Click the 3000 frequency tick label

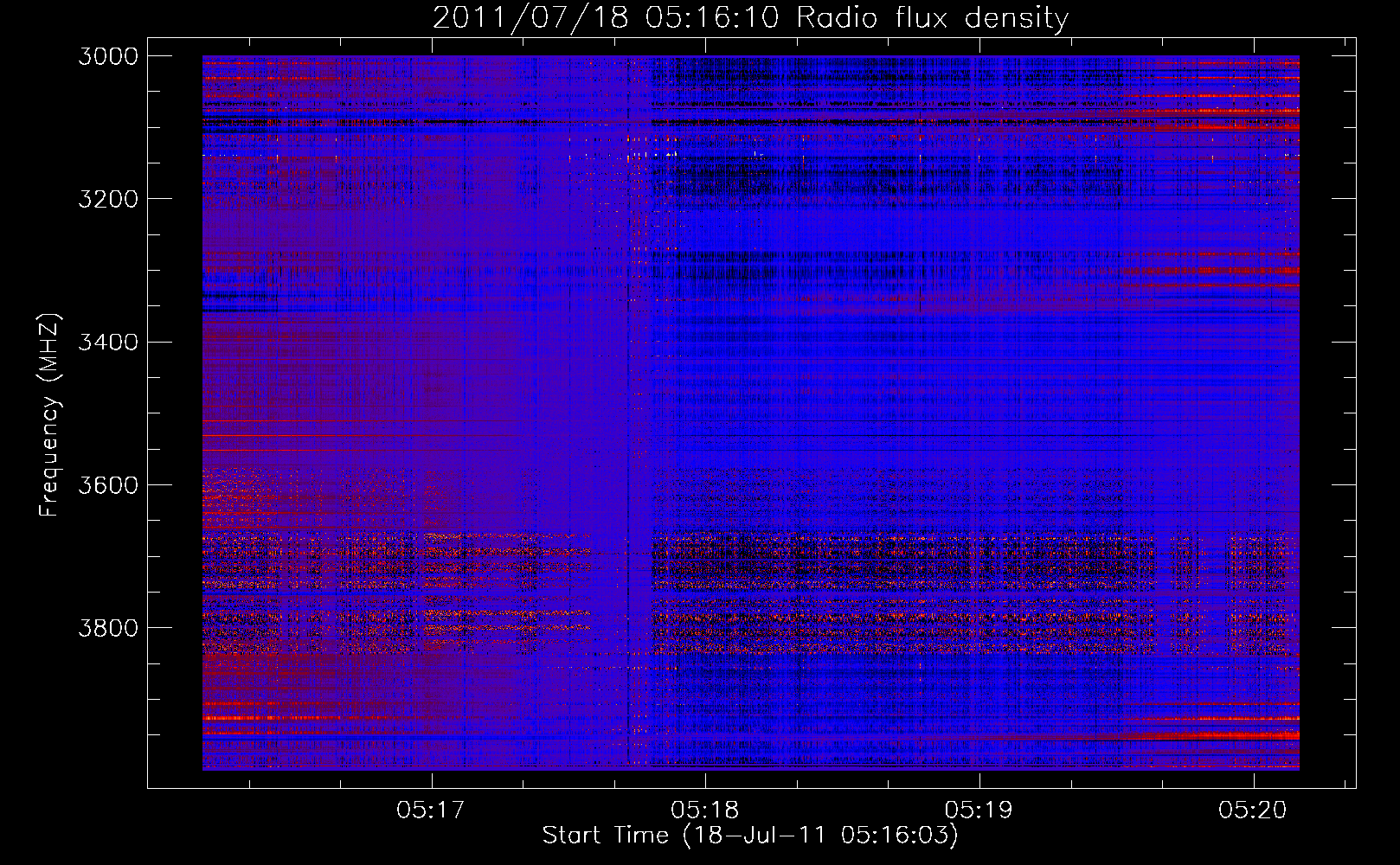(108, 56)
